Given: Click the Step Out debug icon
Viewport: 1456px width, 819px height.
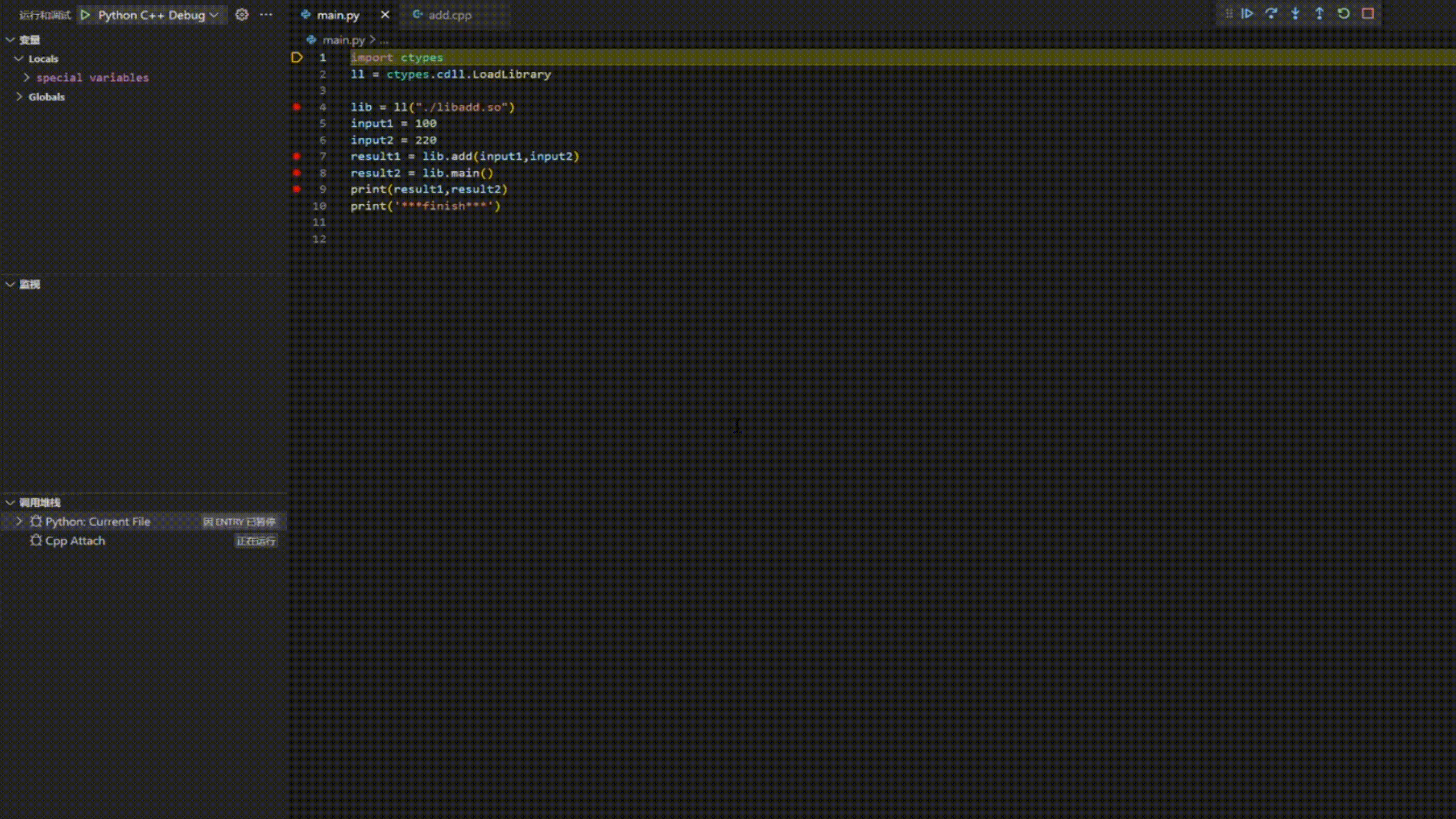Looking at the screenshot, I should [x=1319, y=14].
